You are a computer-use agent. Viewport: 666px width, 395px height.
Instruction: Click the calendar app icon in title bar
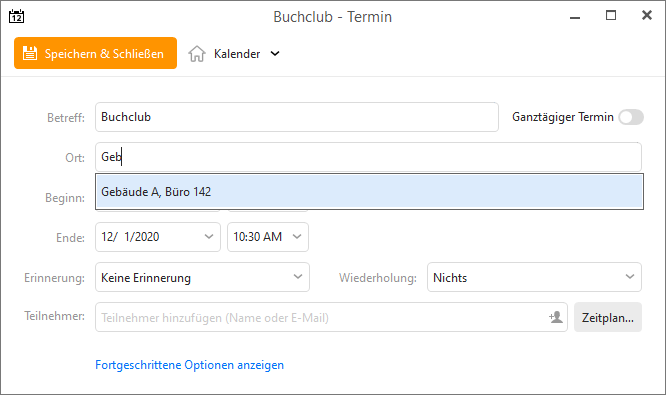tap(17, 17)
